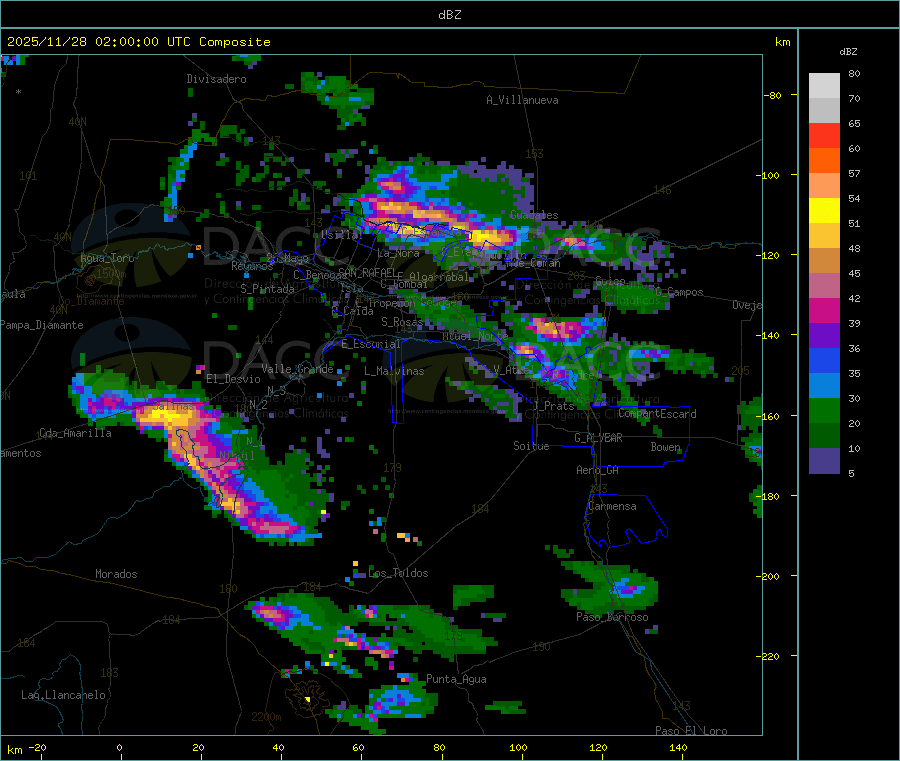This screenshot has width=900, height=761.
Task: Click the 'Agua_Toro' map label
Action: (x=107, y=258)
